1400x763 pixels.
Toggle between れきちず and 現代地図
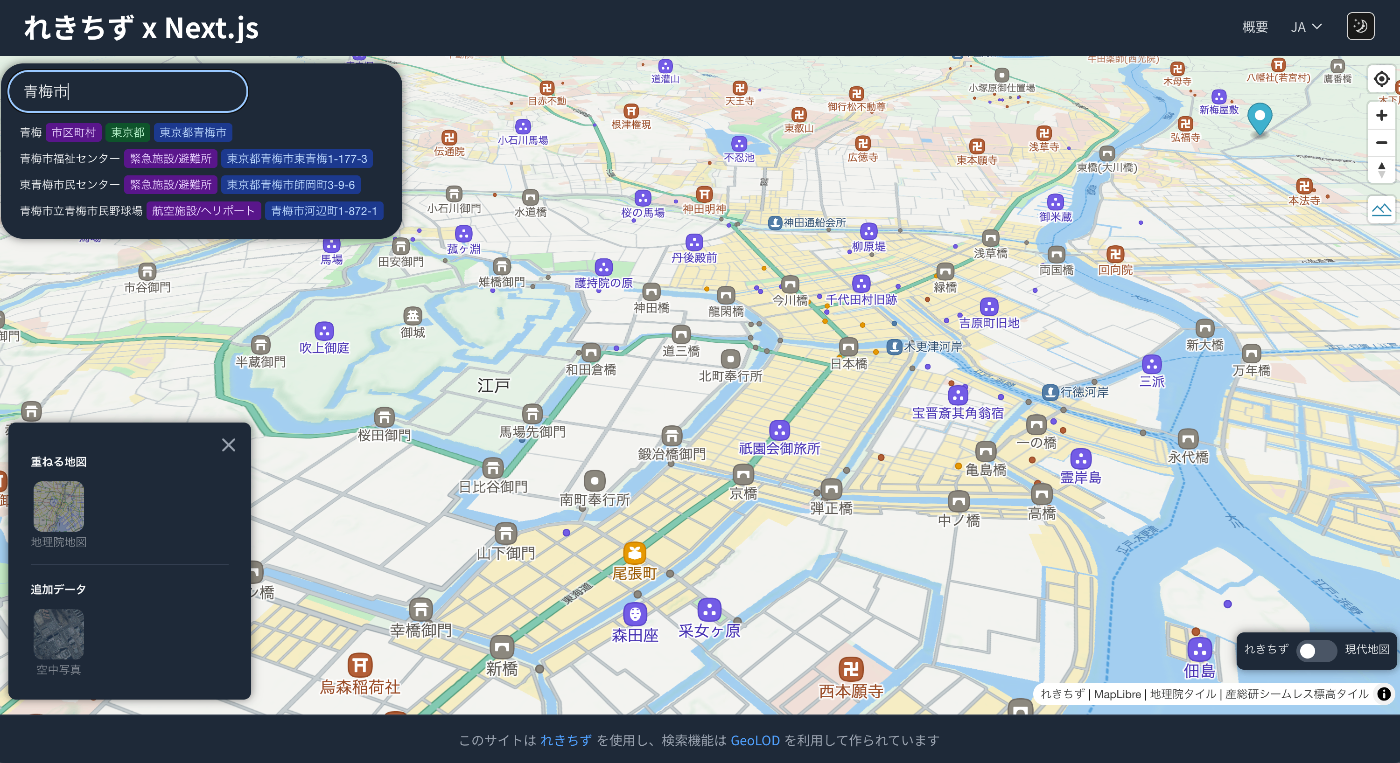(1316, 651)
